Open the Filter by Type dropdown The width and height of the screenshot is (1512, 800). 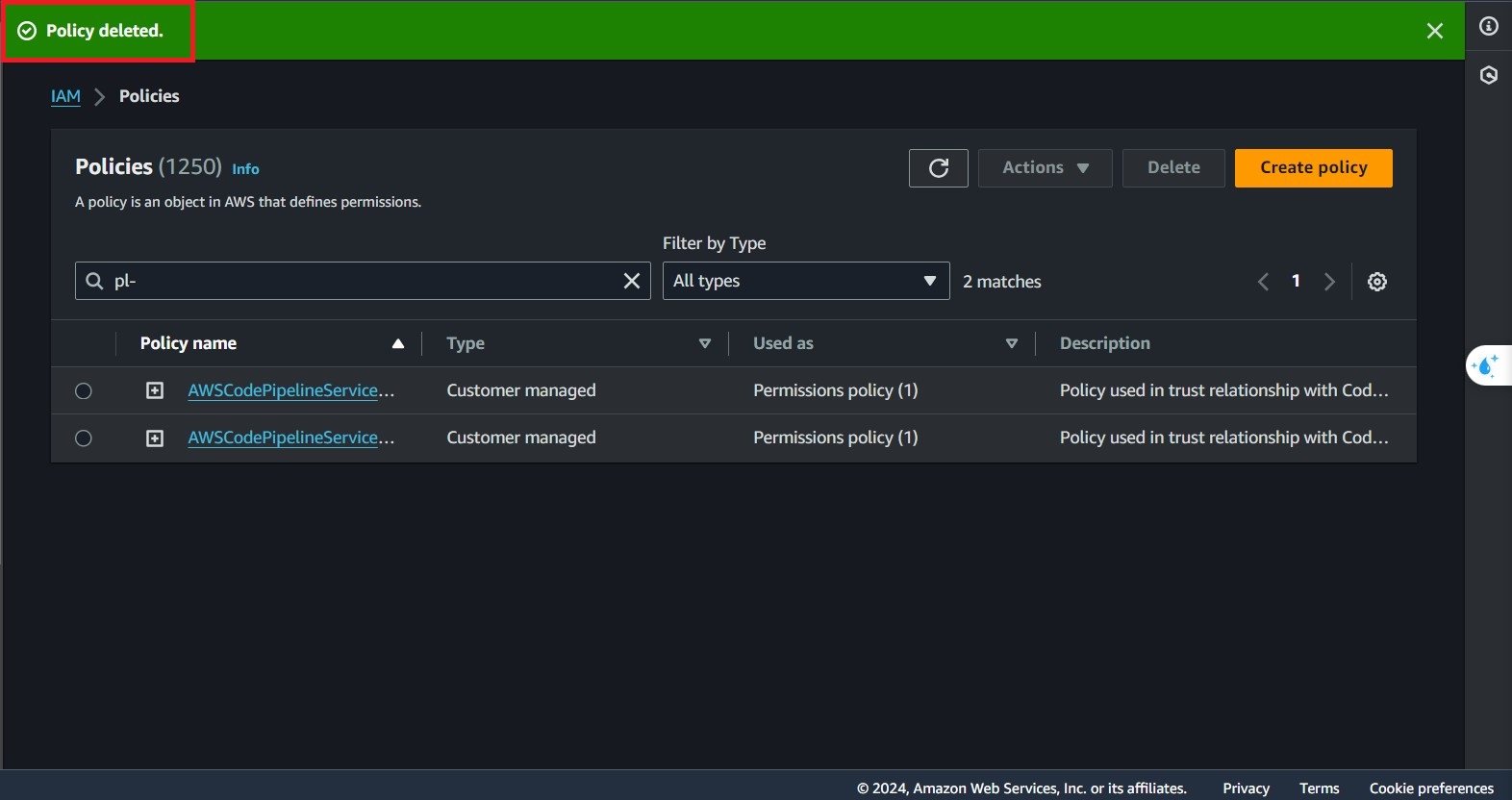click(805, 281)
